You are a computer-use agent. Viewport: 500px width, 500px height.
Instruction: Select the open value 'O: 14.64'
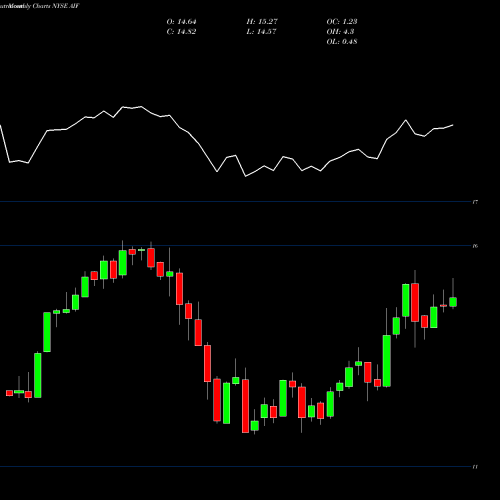(181, 22)
